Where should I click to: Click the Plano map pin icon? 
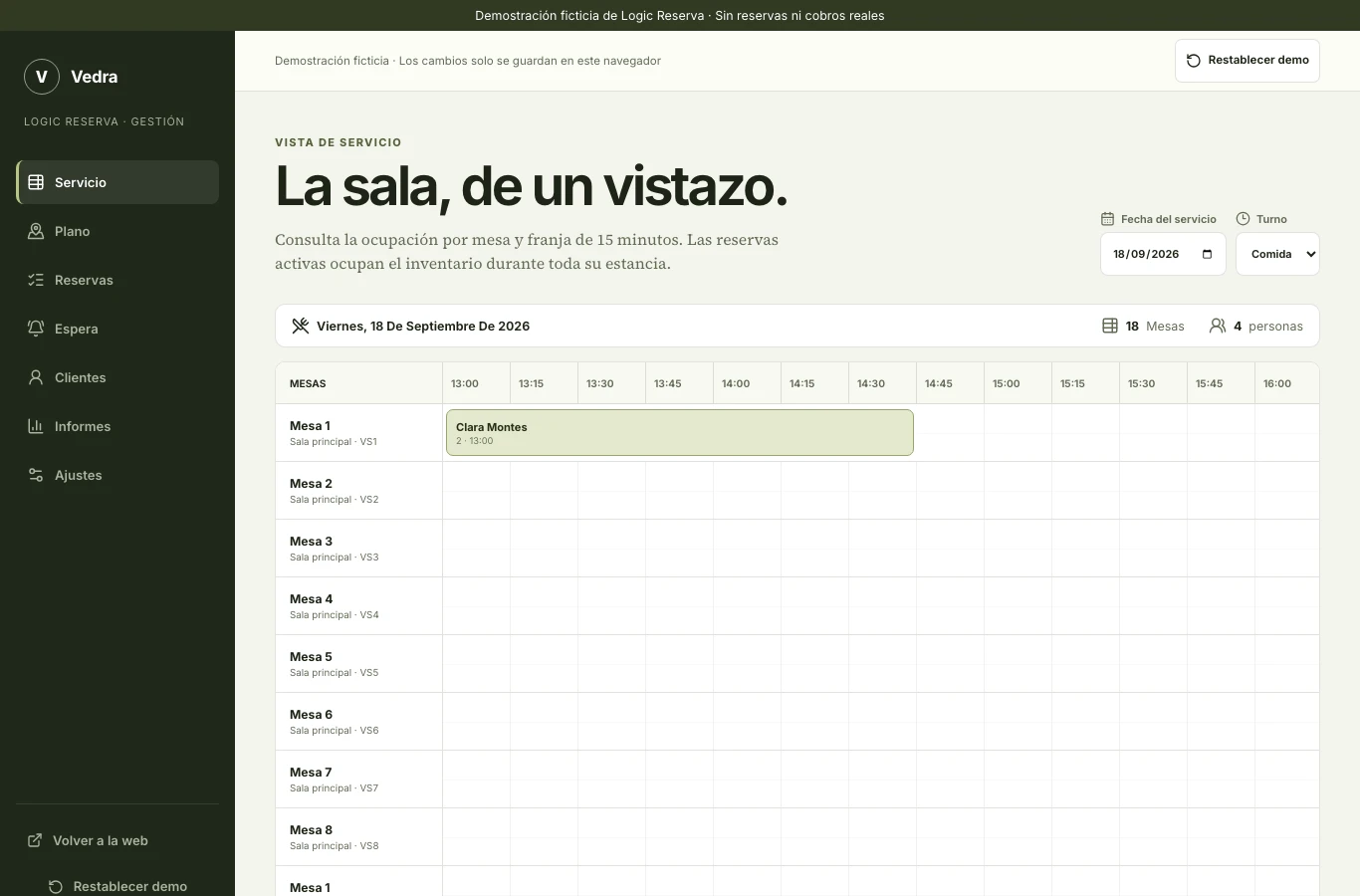coord(36,231)
